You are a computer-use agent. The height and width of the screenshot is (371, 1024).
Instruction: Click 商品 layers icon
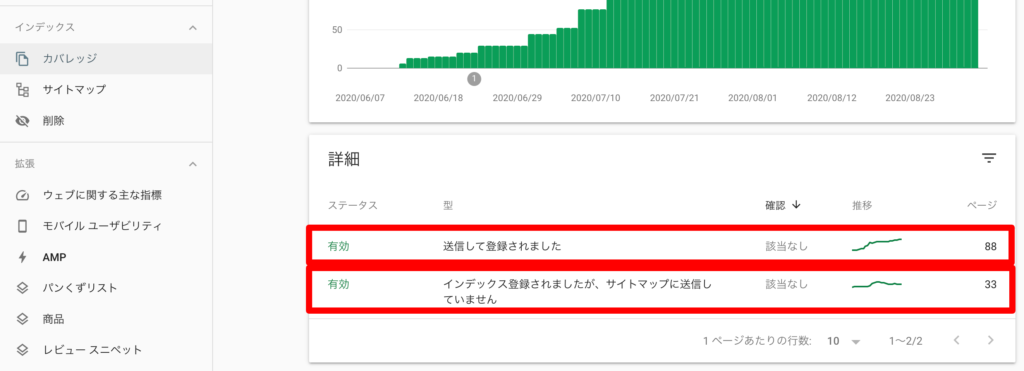(22, 319)
